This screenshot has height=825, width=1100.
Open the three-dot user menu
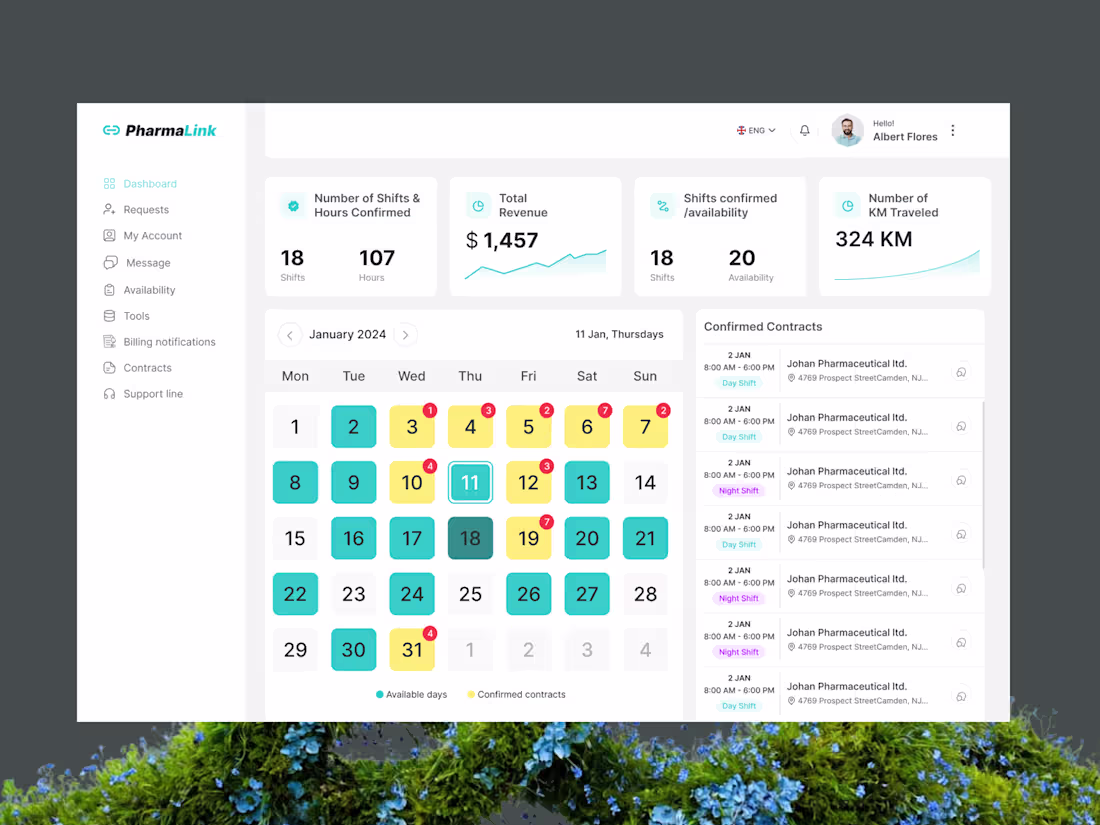(x=953, y=130)
